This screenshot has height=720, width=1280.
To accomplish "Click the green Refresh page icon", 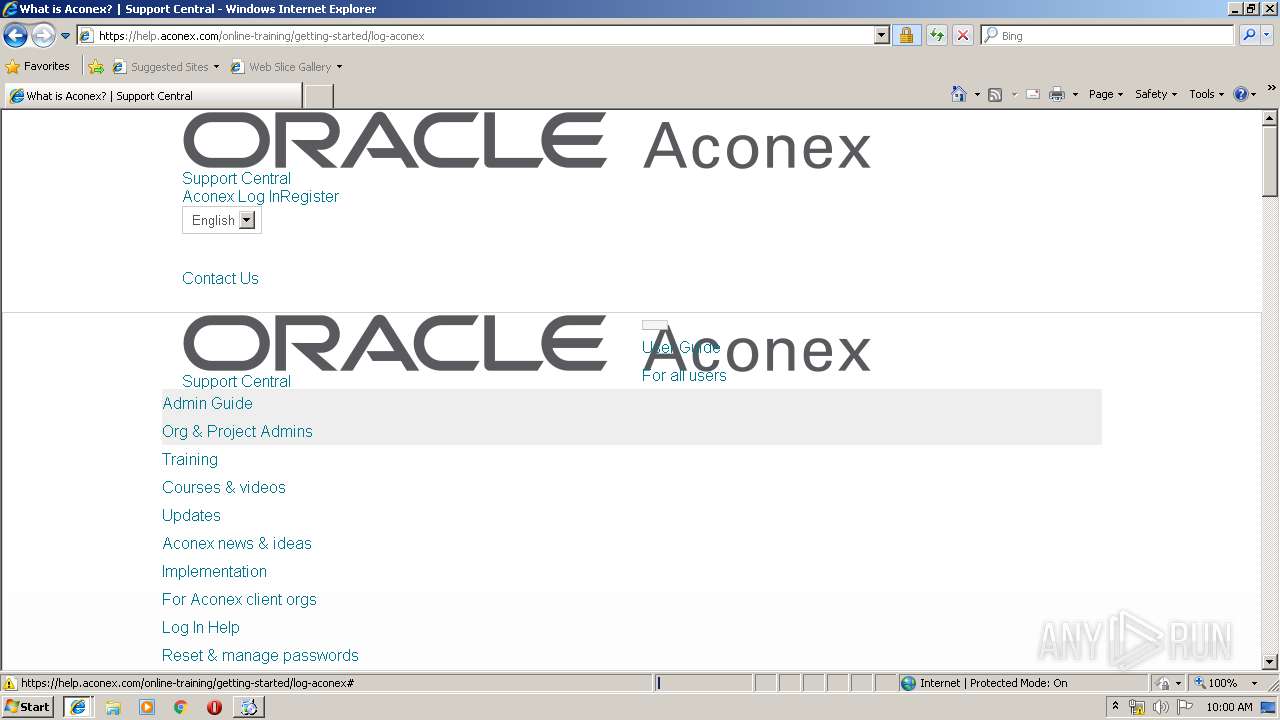I will point(936,35).
